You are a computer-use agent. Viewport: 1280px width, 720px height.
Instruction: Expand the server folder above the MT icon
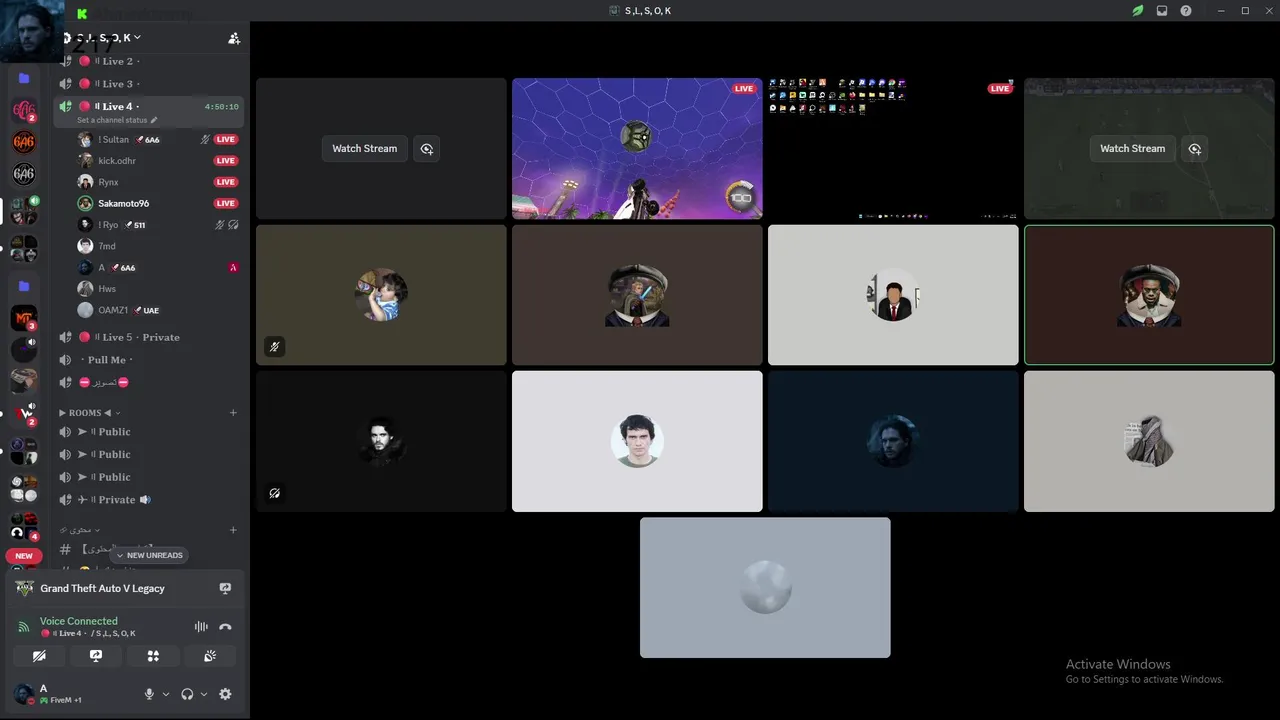point(24,286)
